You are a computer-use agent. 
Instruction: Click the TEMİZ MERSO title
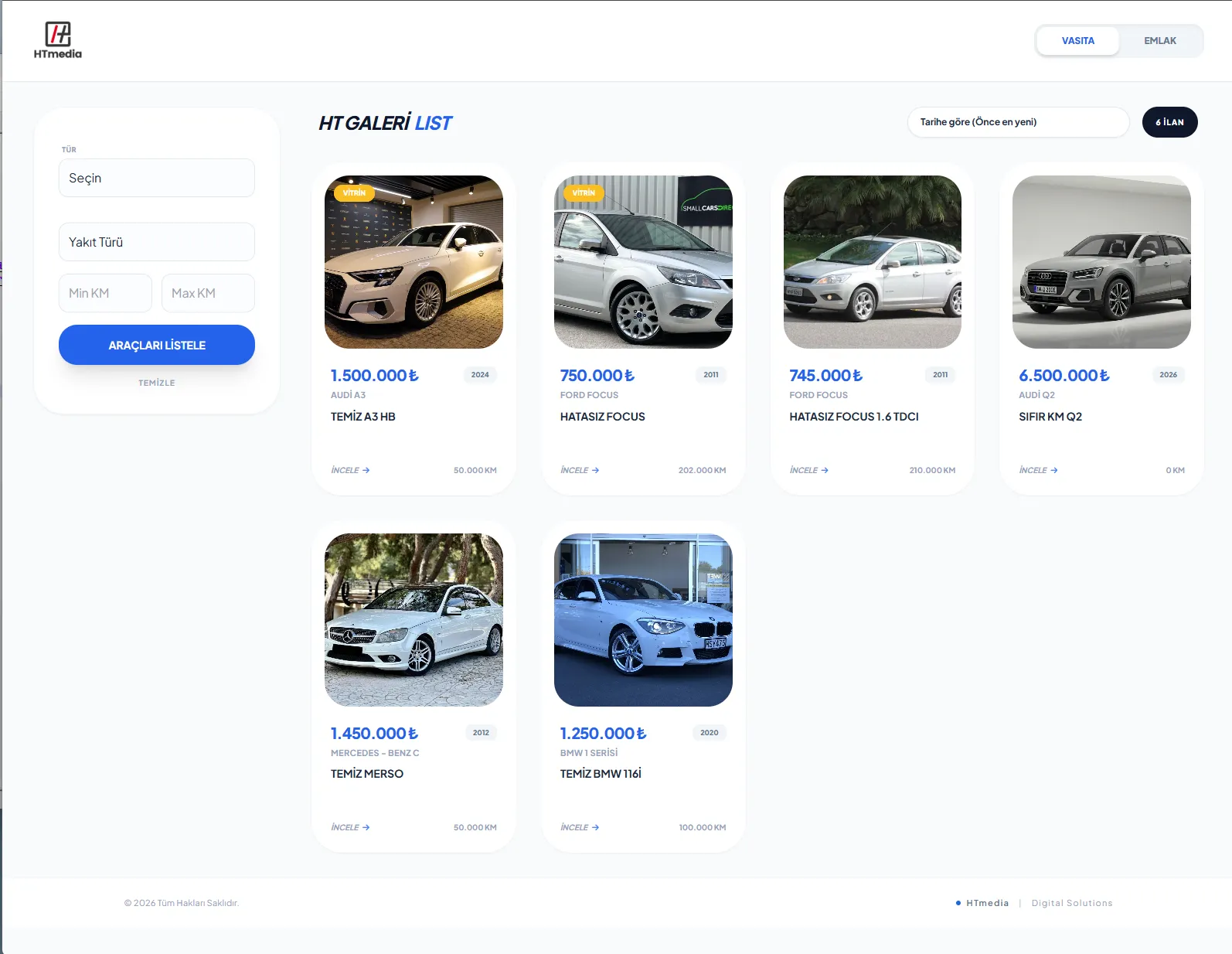[367, 774]
